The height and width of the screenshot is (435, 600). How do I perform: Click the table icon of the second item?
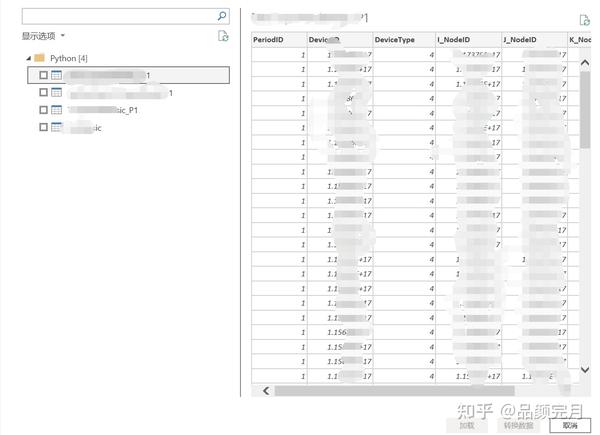pos(57,92)
